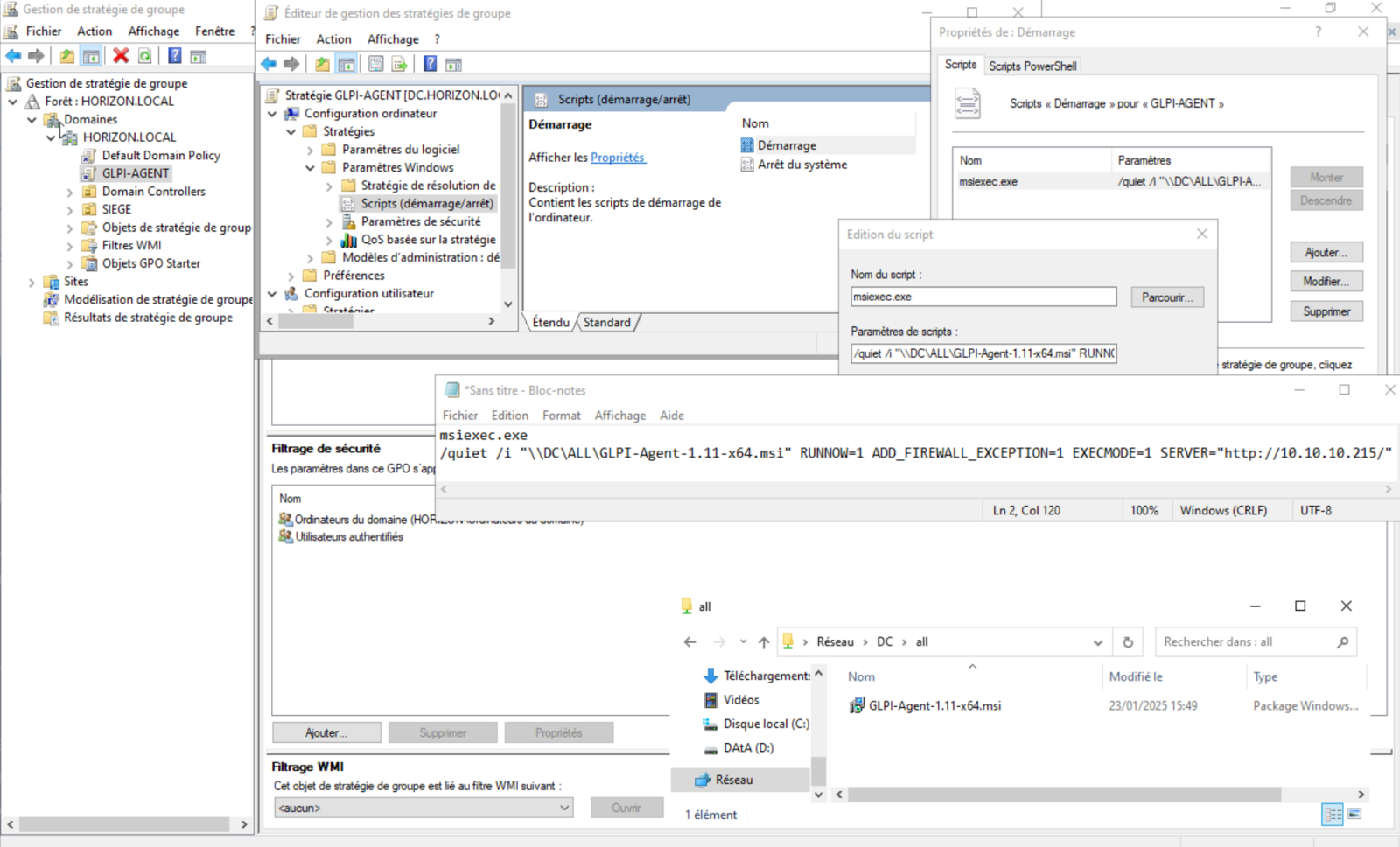Image resolution: width=1400 pixels, height=847 pixels.
Task: Go up one folder in Explorer
Action: [764, 642]
